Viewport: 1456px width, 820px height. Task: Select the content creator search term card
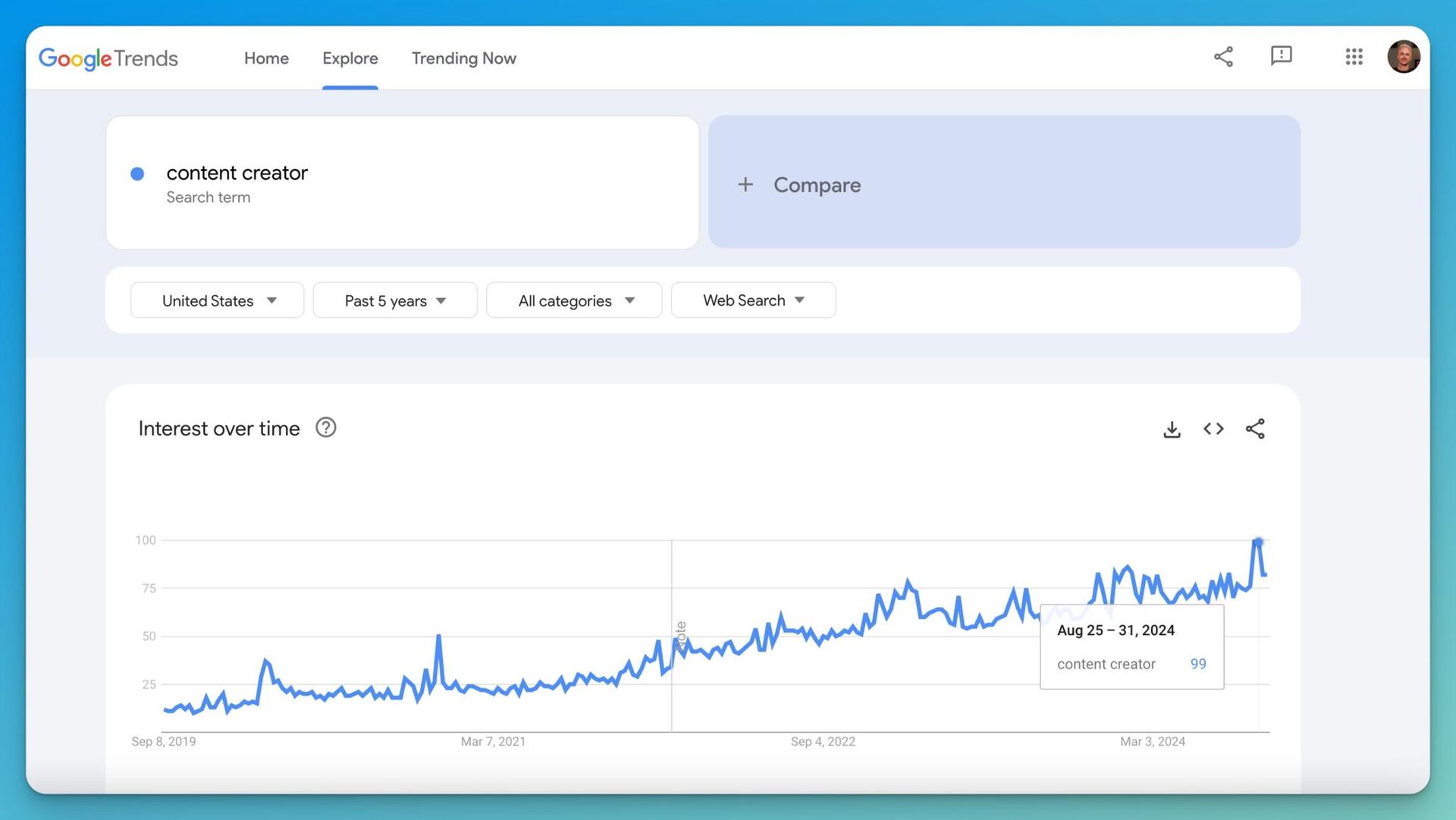[x=402, y=182]
